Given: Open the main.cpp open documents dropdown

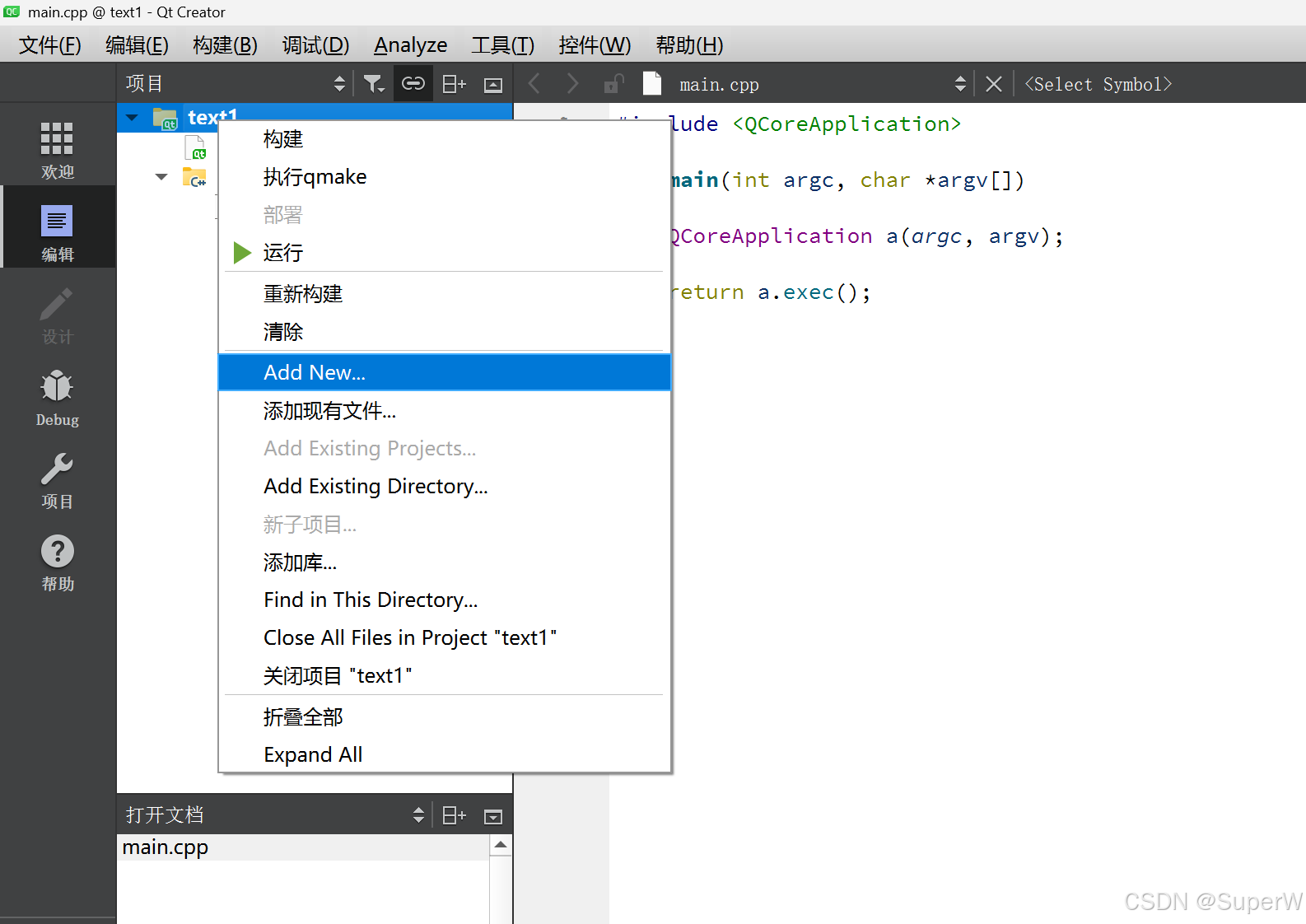Looking at the screenshot, I should pyautogui.click(x=821, y=84).
